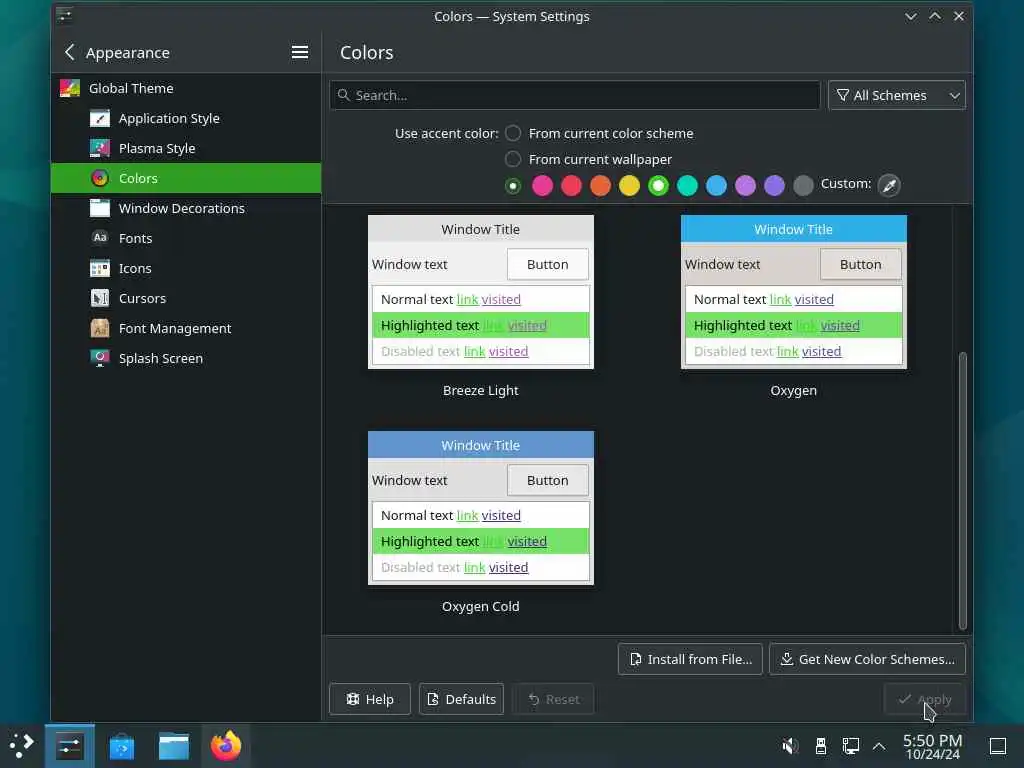Open the clock showing 5:50 PM
Viewport: 1024px width, 768px height.
coord(933,746)
